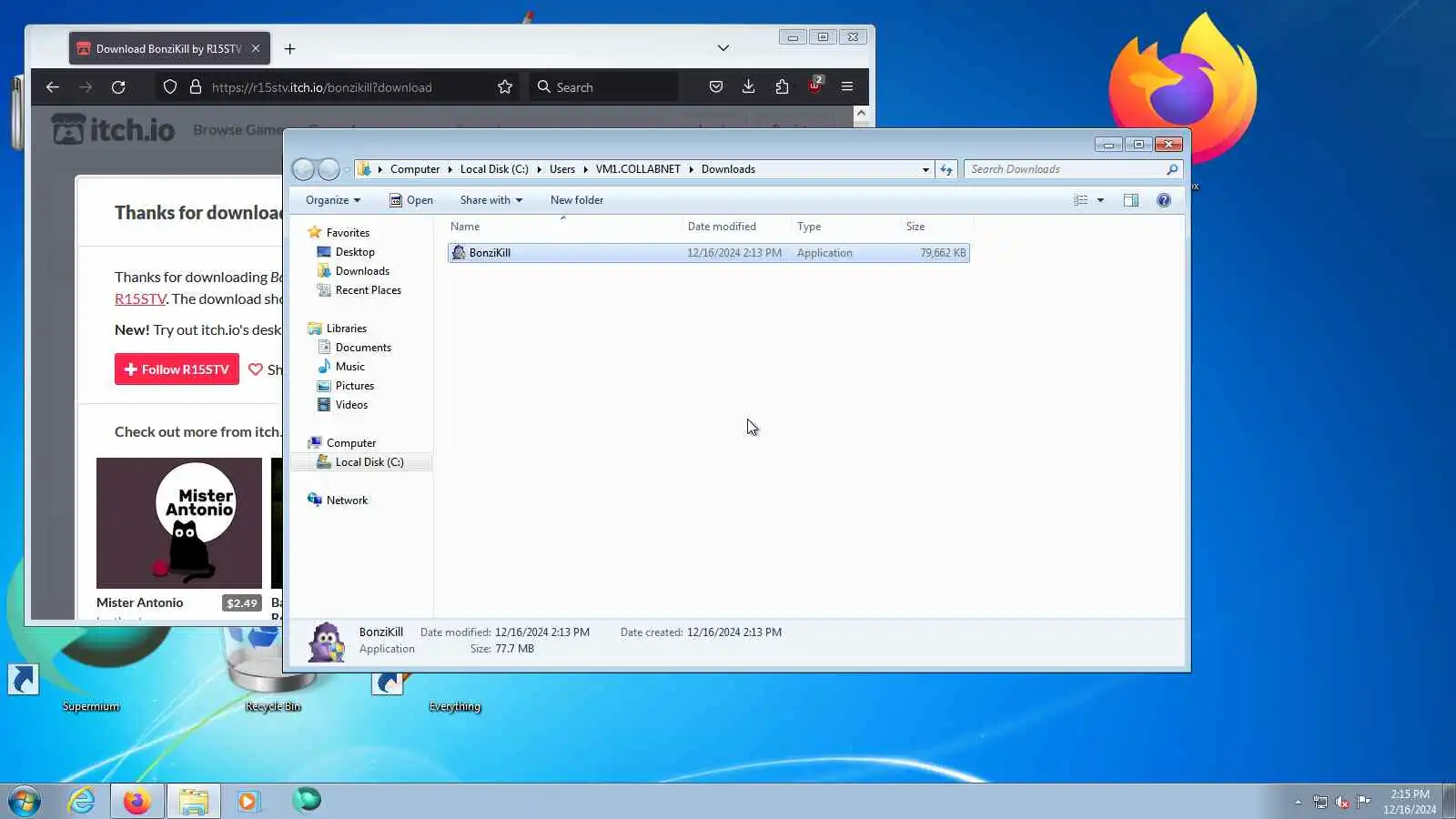
Task: Open Recent Places in navigation pane
Action: tap(368, 290)
